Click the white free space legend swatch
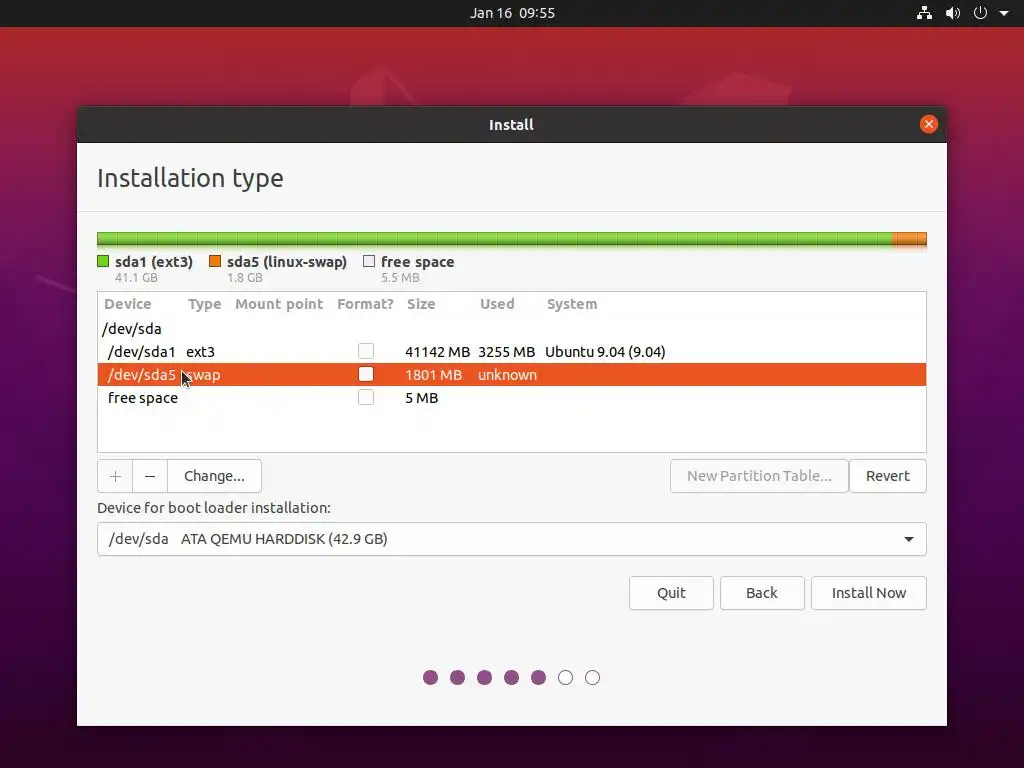 tap(369, 261)
